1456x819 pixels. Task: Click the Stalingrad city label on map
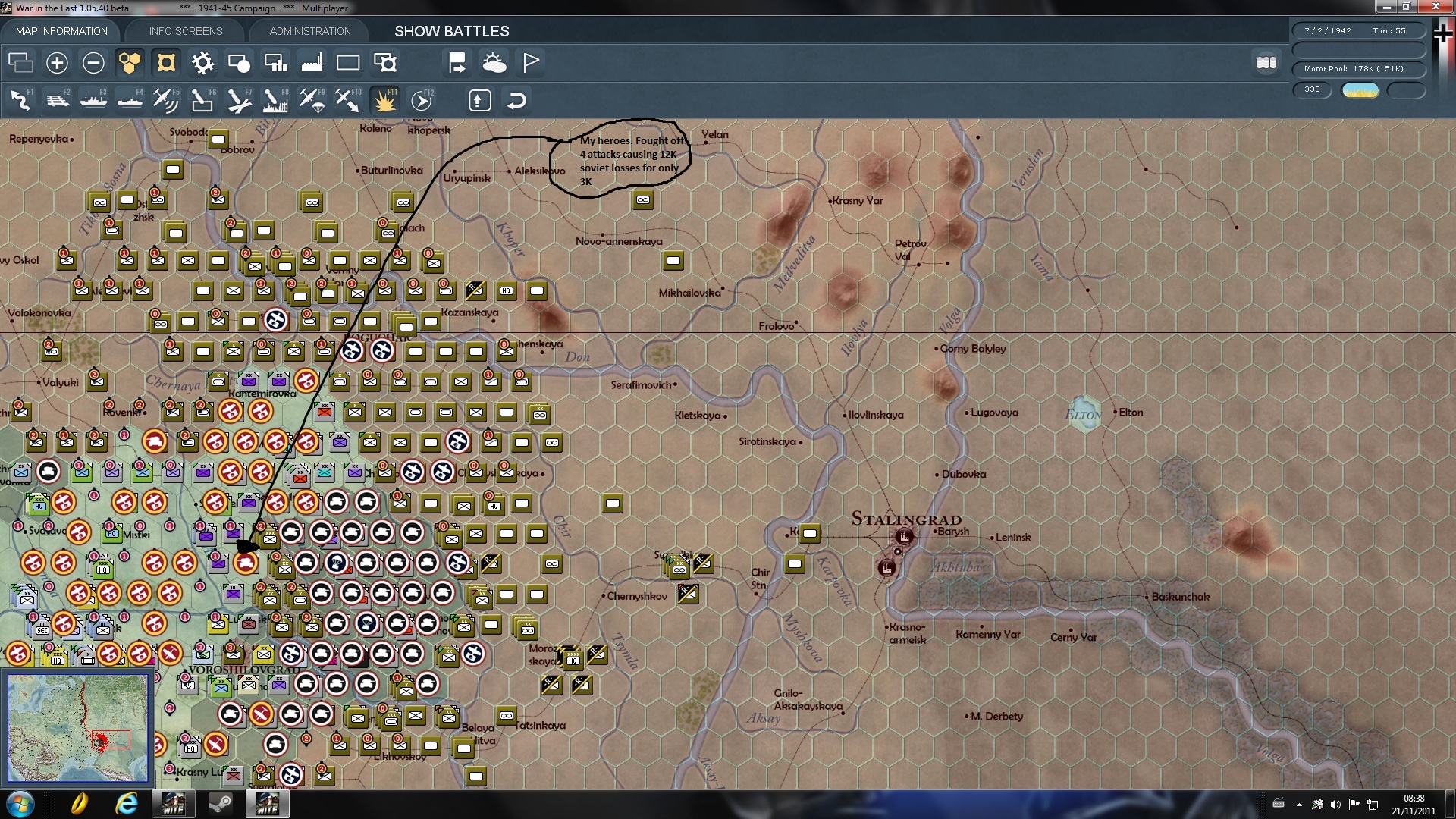(x=906, y=519)
